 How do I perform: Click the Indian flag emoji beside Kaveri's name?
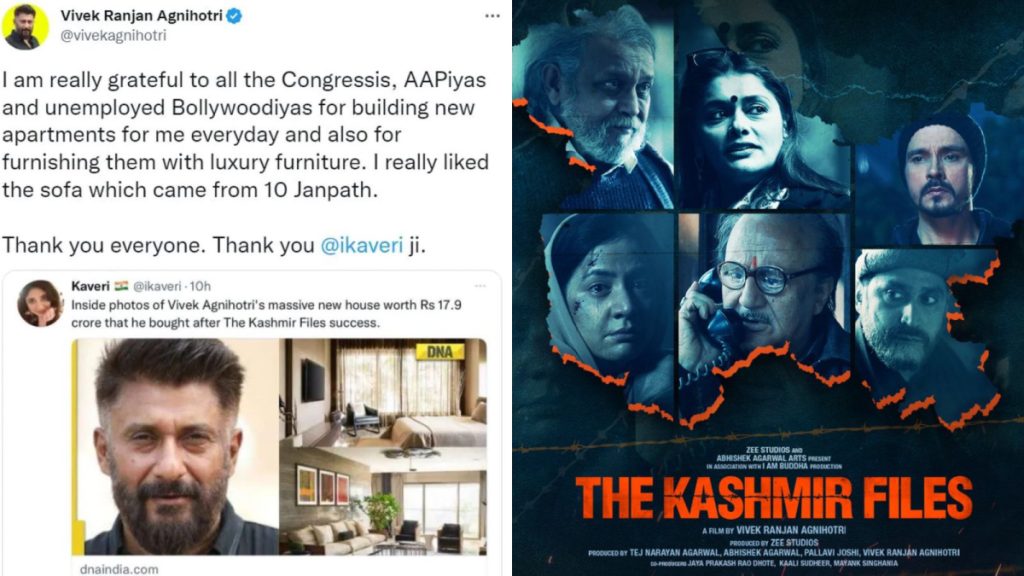[121, 286]
